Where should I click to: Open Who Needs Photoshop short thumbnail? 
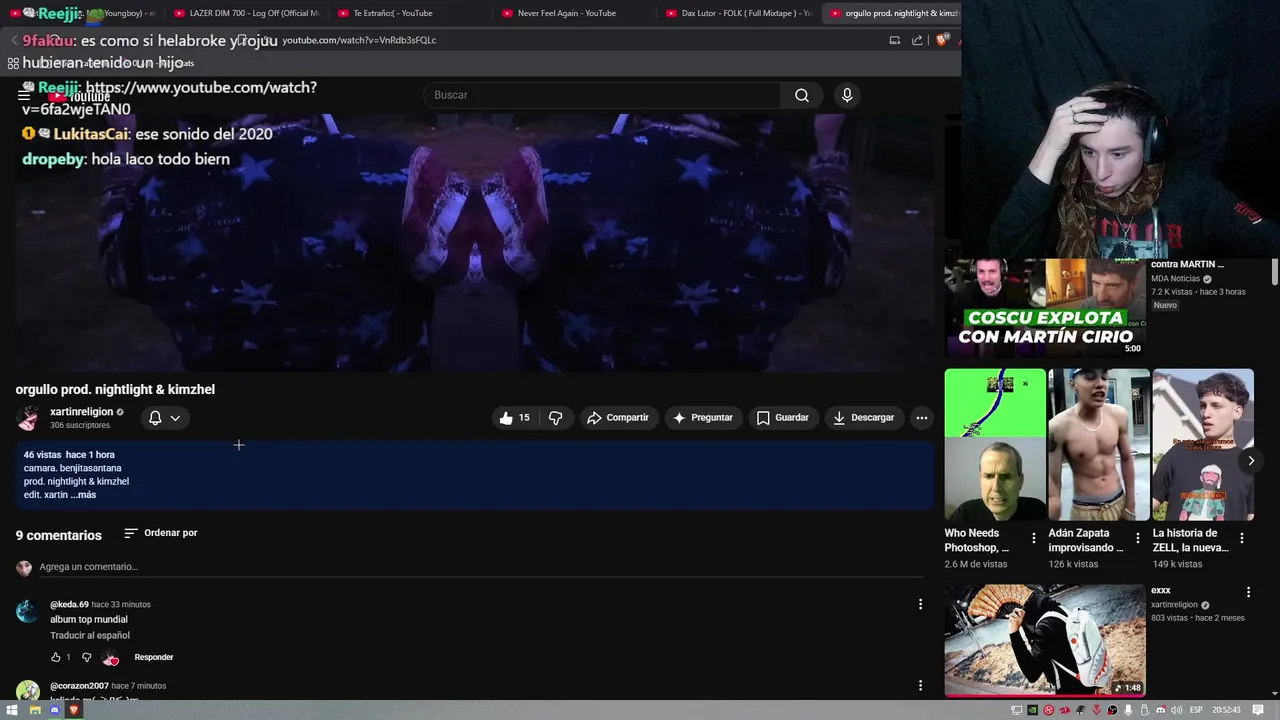coord(995,445)
